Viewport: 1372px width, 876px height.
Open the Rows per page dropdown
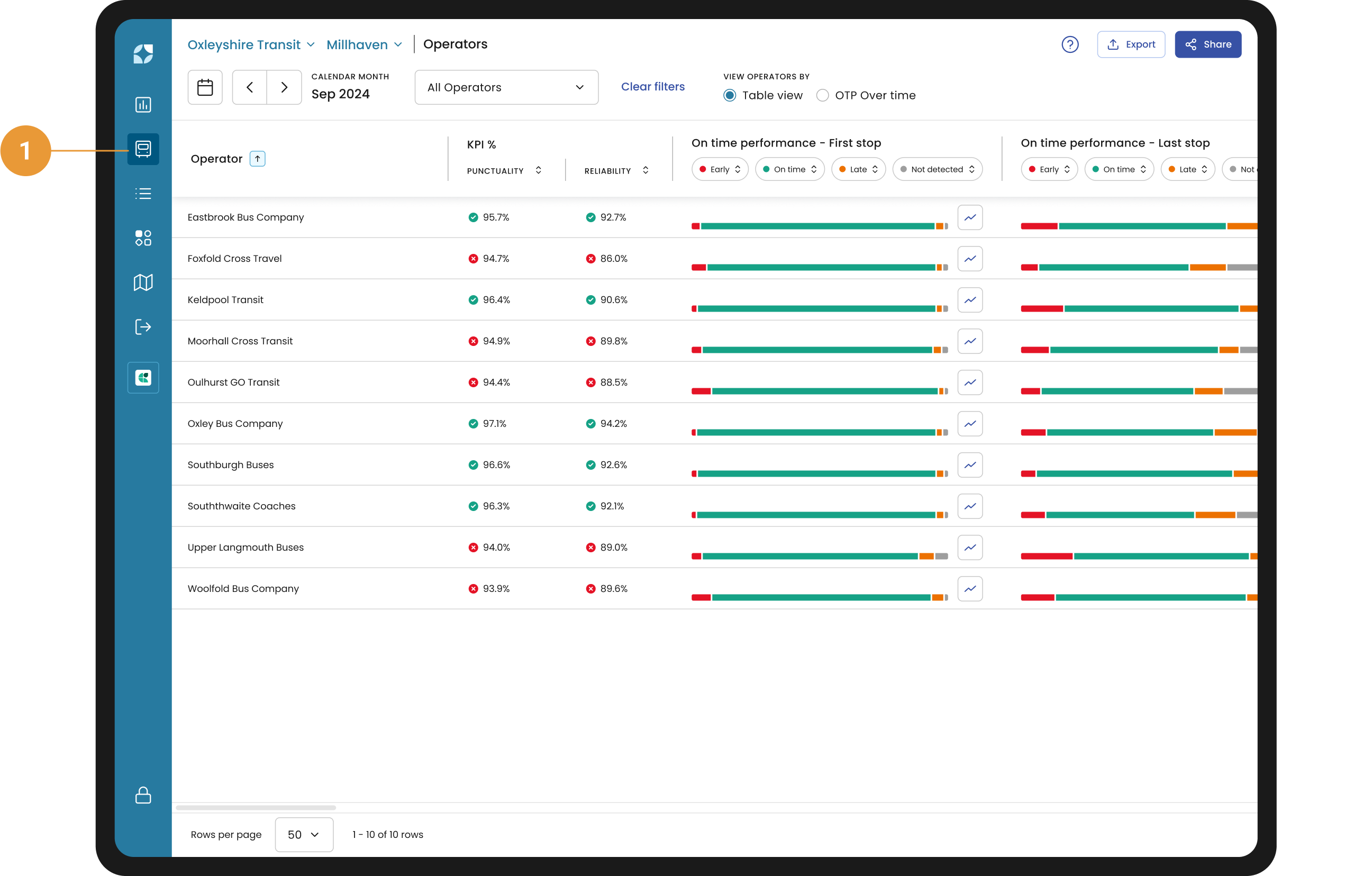[304, 834]
